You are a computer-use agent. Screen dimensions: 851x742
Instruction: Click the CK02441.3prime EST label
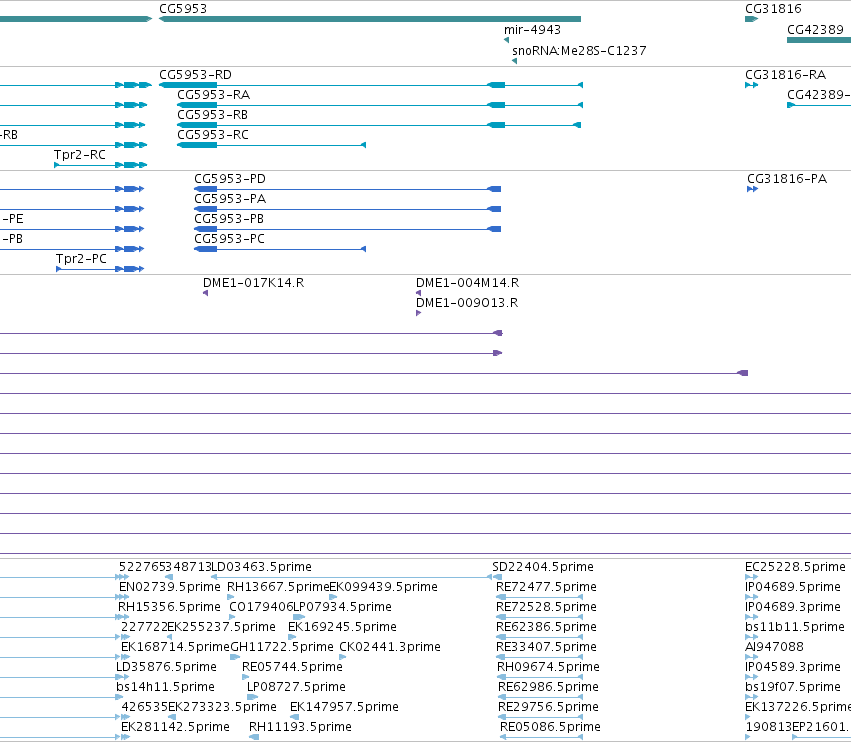390,647
